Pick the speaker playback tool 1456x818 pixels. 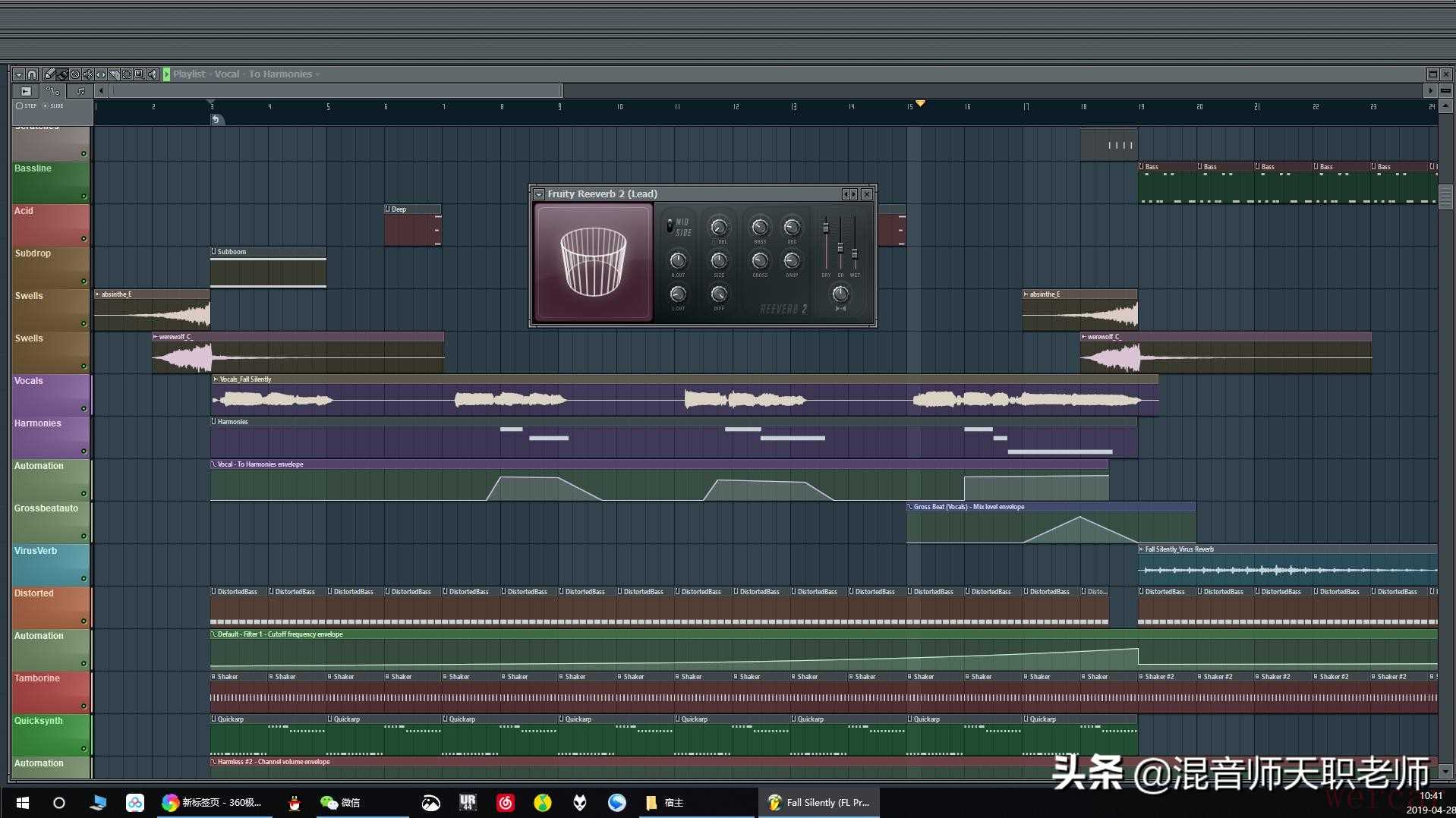click(x=152, y=74)
